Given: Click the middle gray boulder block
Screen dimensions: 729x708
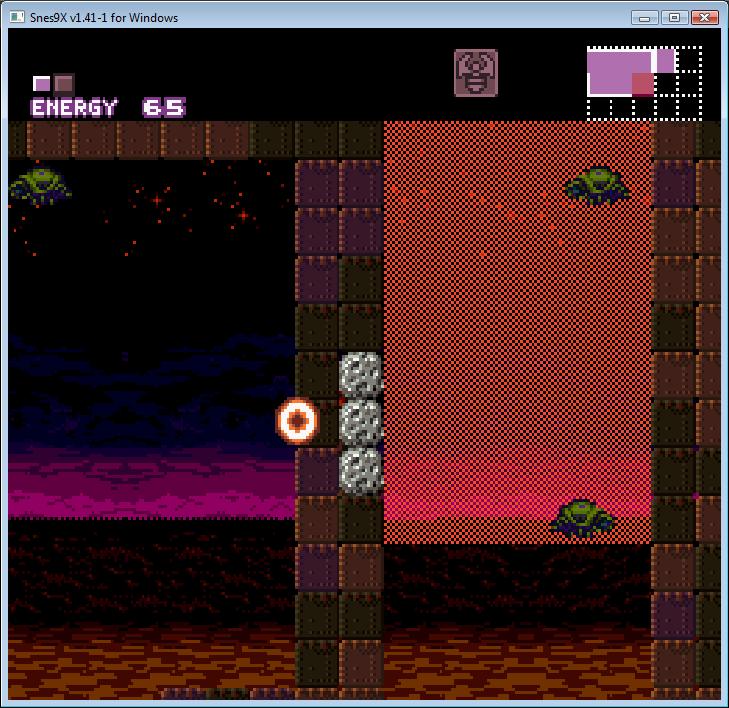Looking at the screenshot, I should [361, 423].
